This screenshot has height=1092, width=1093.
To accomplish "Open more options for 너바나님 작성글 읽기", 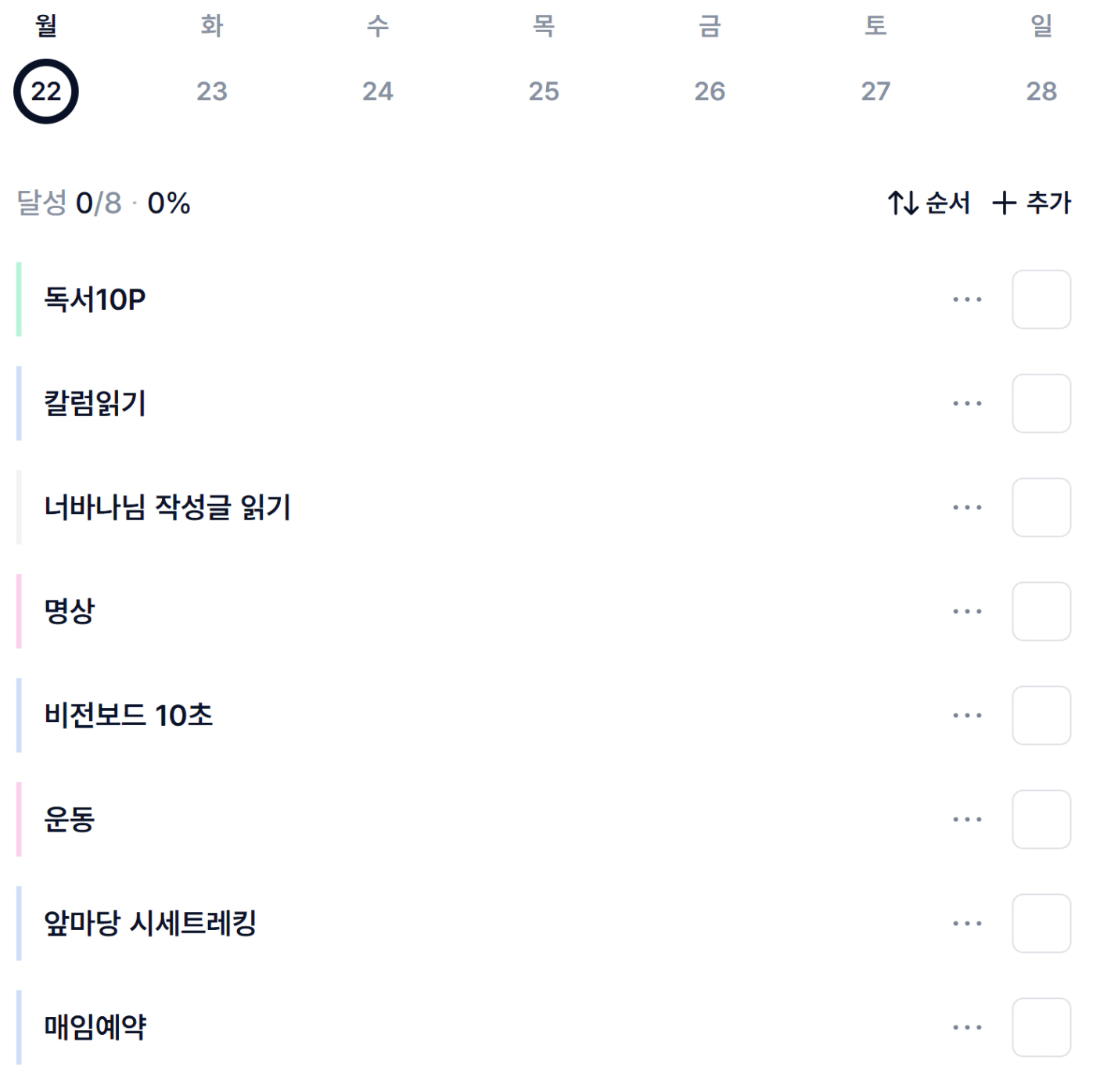I will pos(967,508).
